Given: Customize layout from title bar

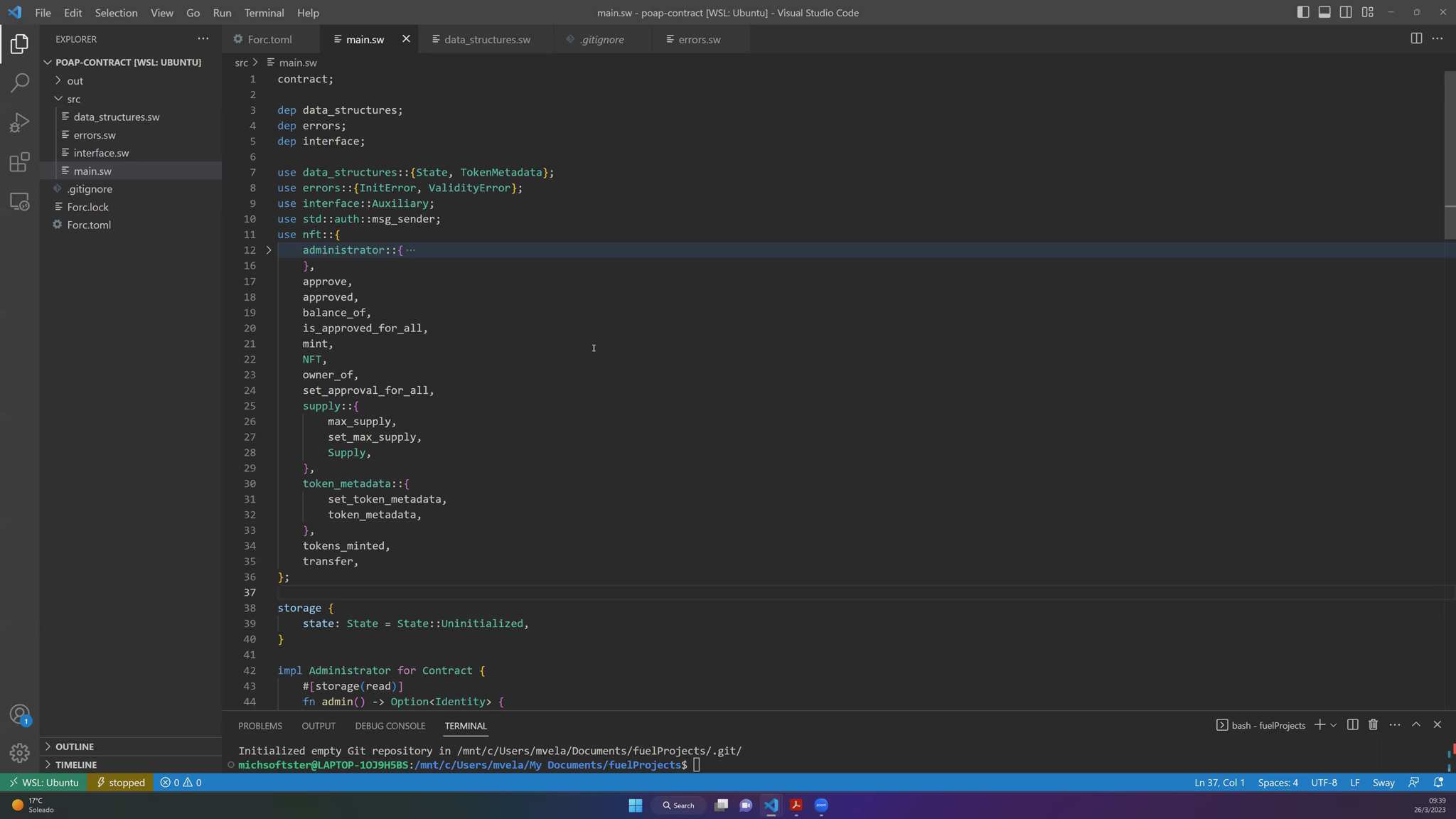Looking at the screenshot, I should (x=1367, y=12).
